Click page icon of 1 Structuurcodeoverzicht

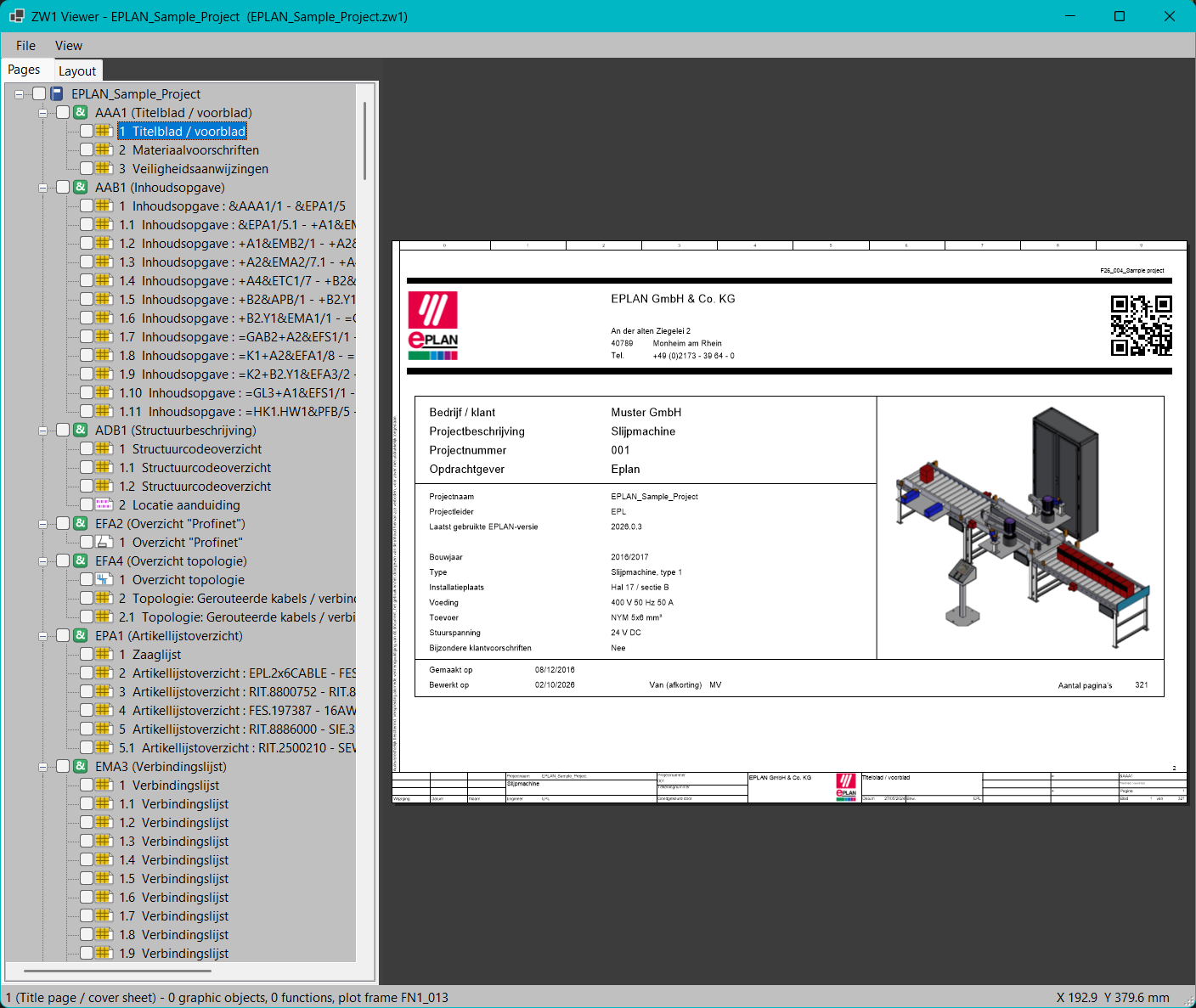pyautogui.click(x=104, y=449)
